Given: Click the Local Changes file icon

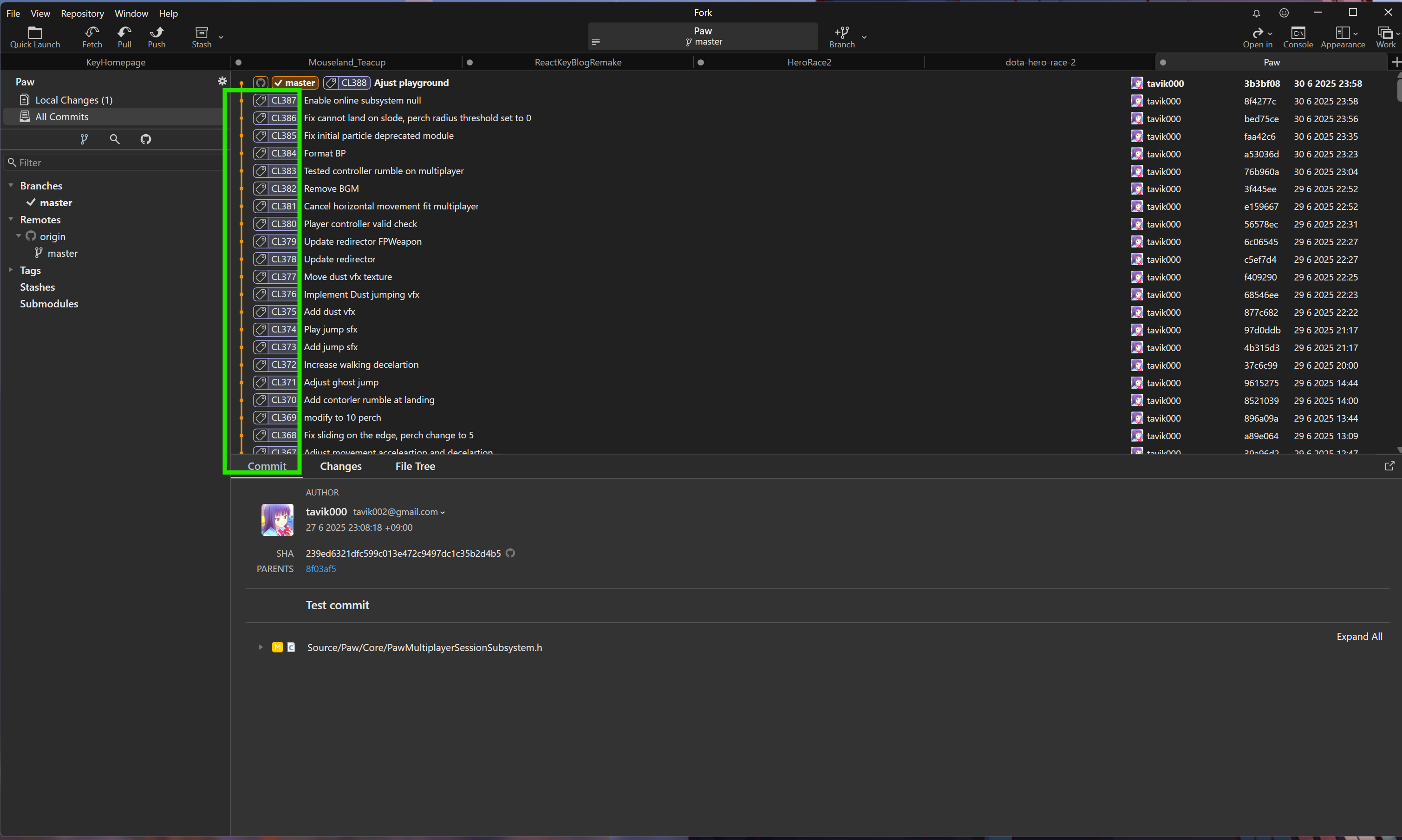Looking at the screenshot, I should coord(24,100).
